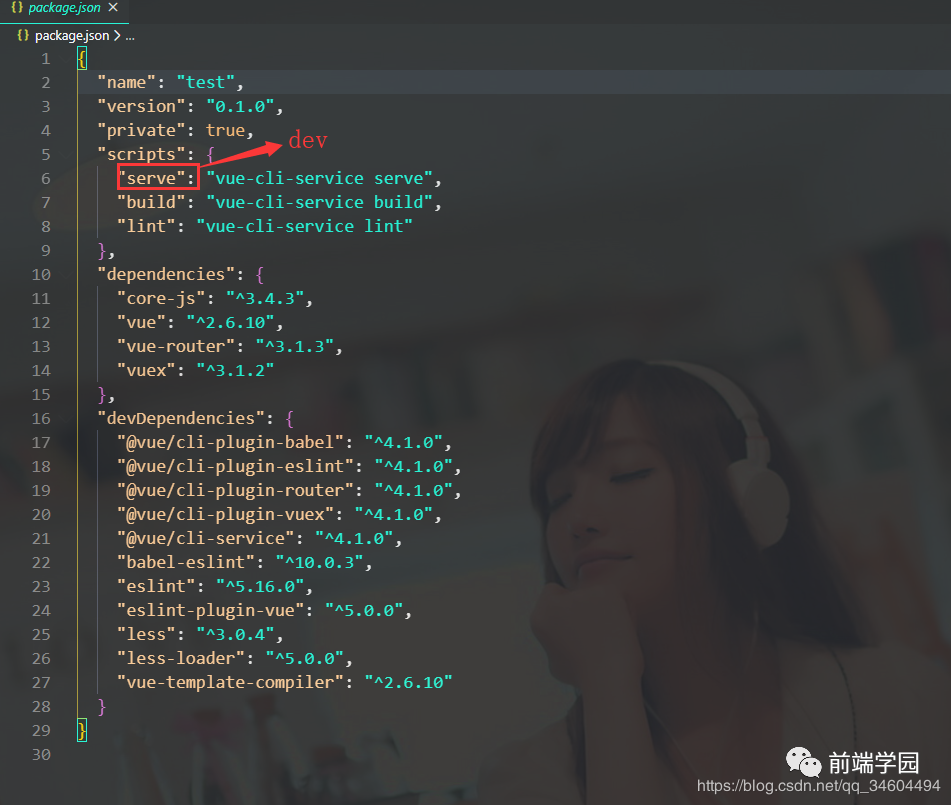Click the "private" true value
Image resolution: width=951 pixels, height=805 pixels.
tap(225, 130)
